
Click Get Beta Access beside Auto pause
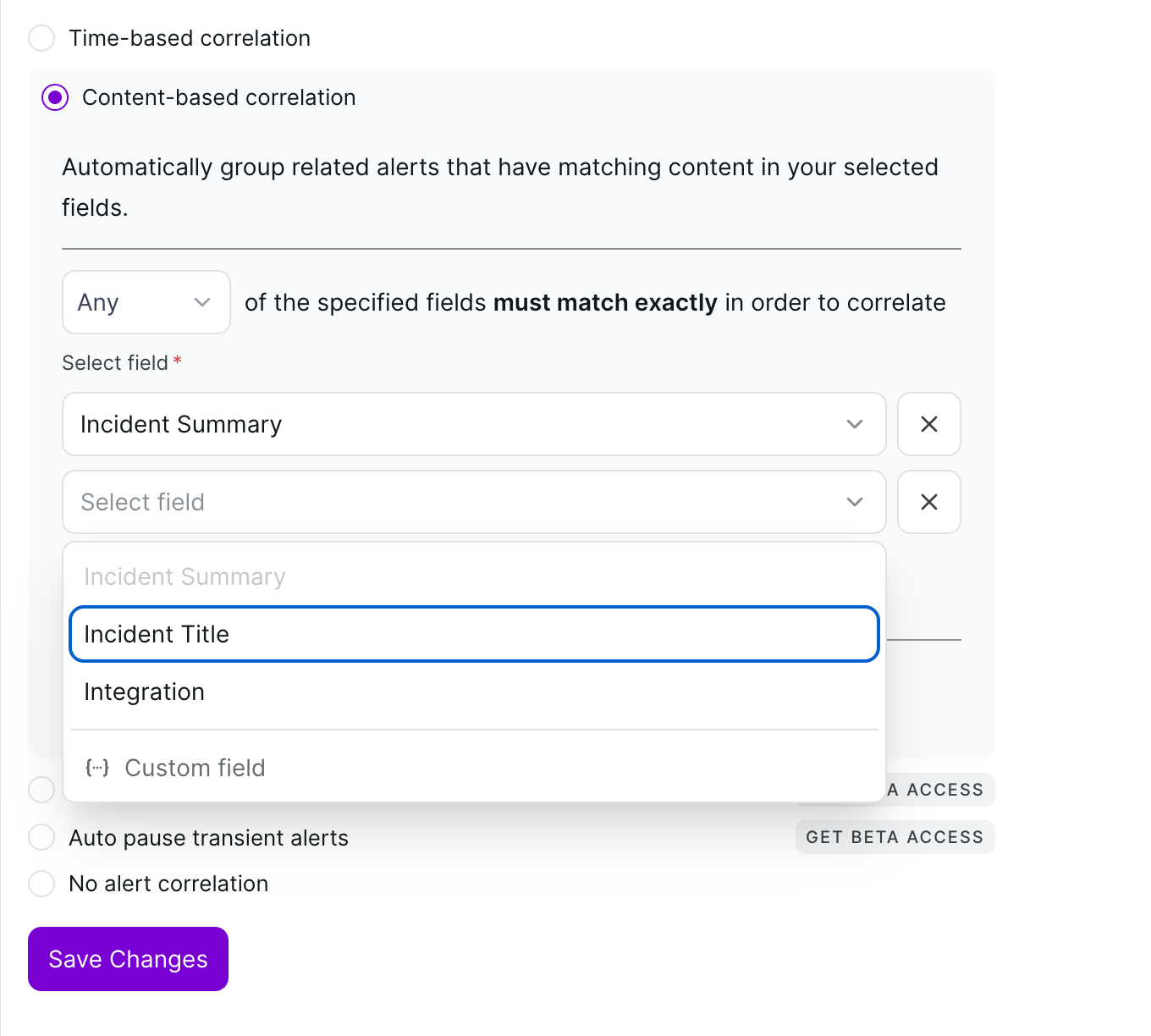895,837
